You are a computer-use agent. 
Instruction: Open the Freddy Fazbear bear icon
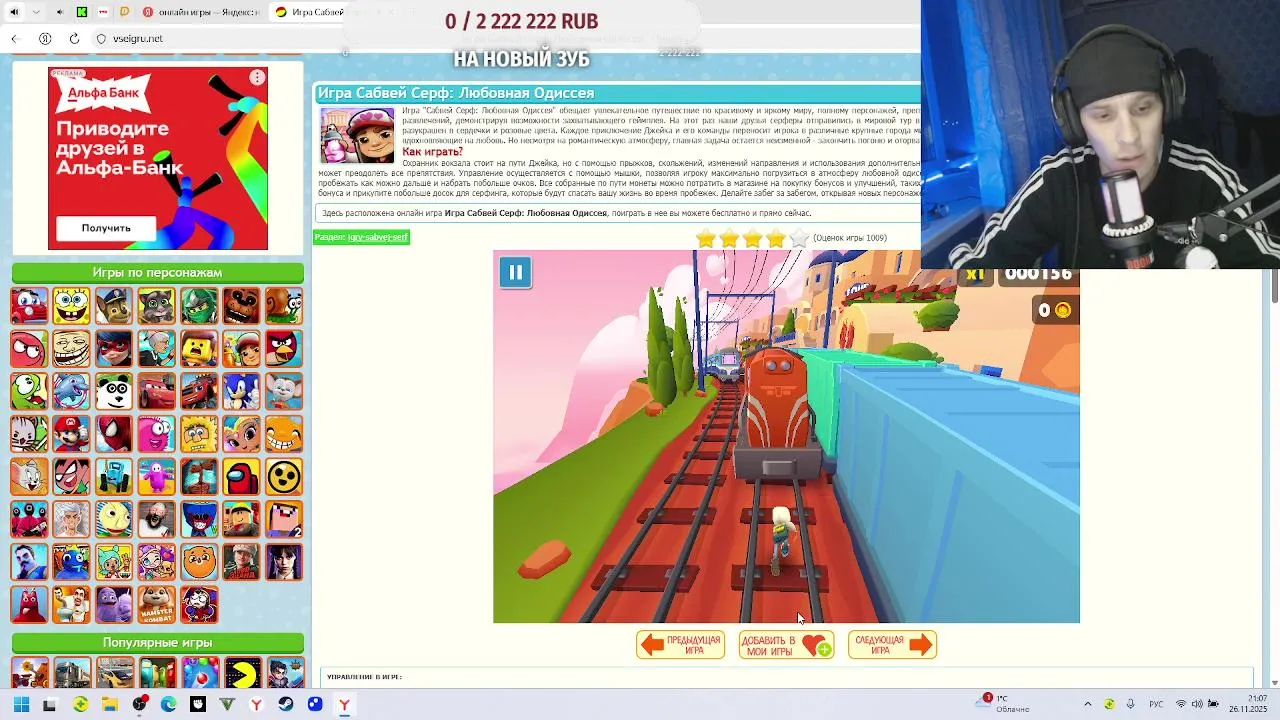tap(241, 306)
